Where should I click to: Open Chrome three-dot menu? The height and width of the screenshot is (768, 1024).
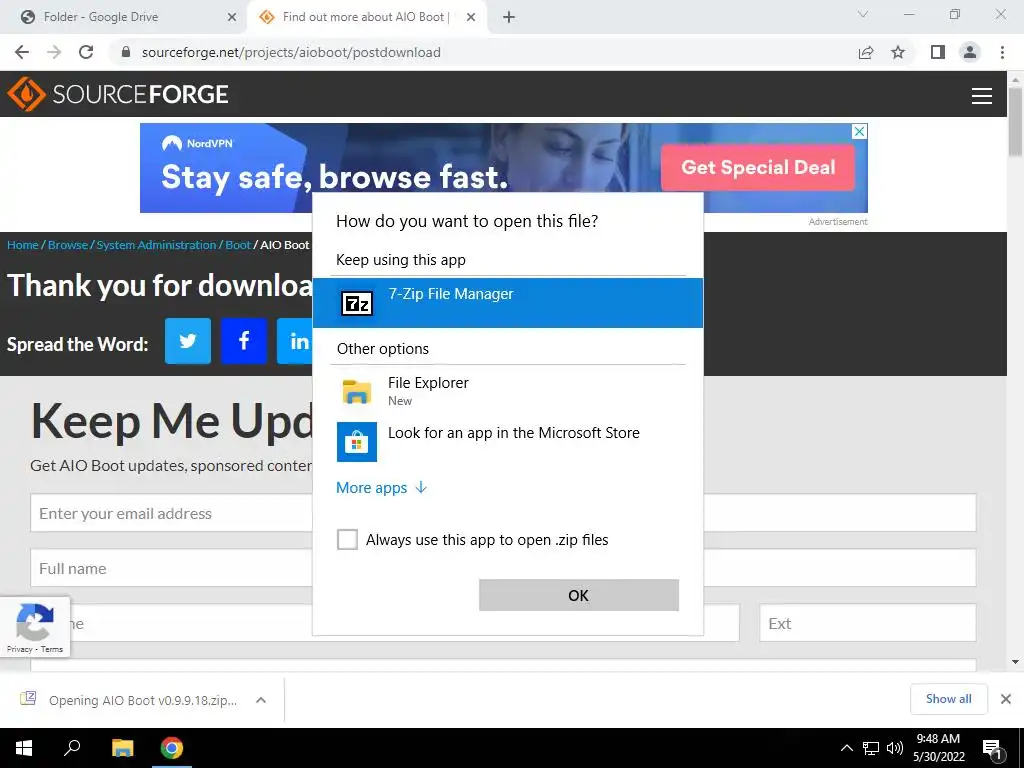[x=1002, y=52]
